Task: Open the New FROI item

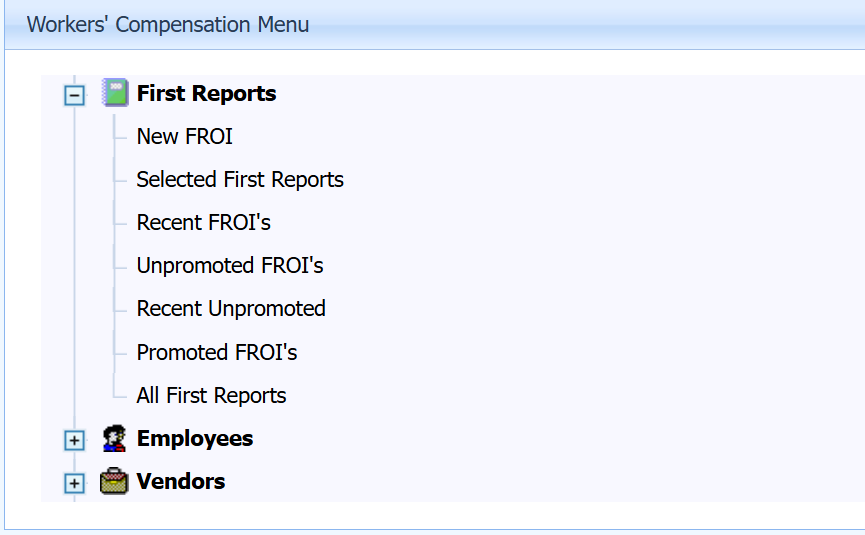Action: [184, 137]
